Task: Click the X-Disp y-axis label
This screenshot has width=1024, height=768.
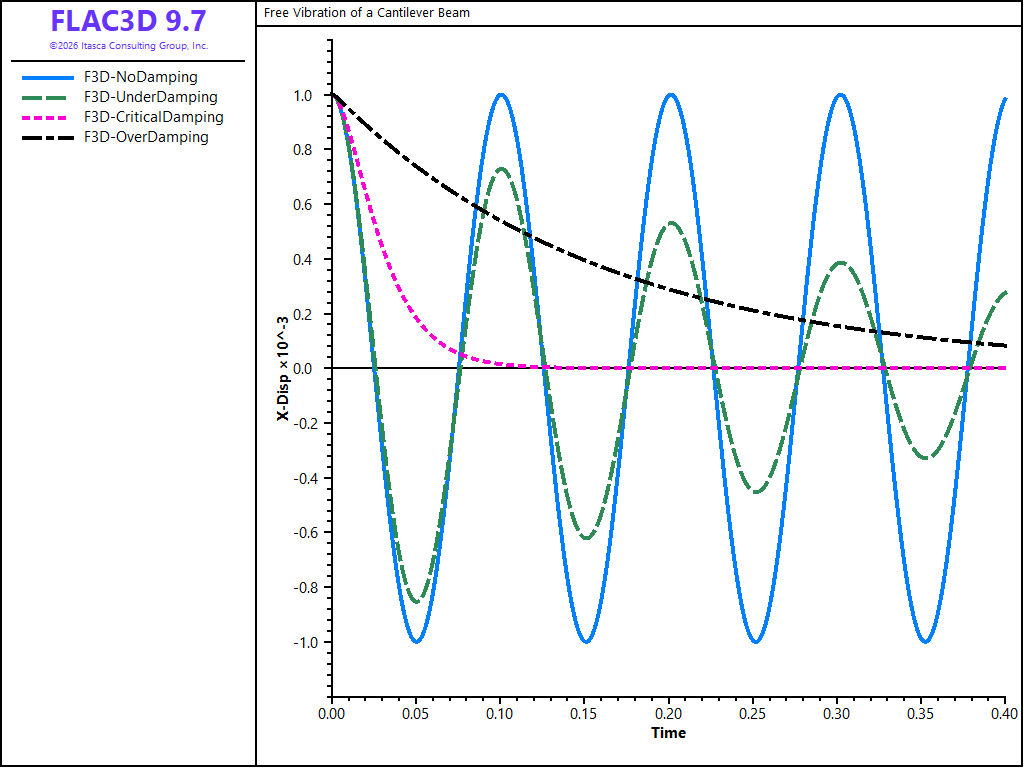Action: coord(283,368)
